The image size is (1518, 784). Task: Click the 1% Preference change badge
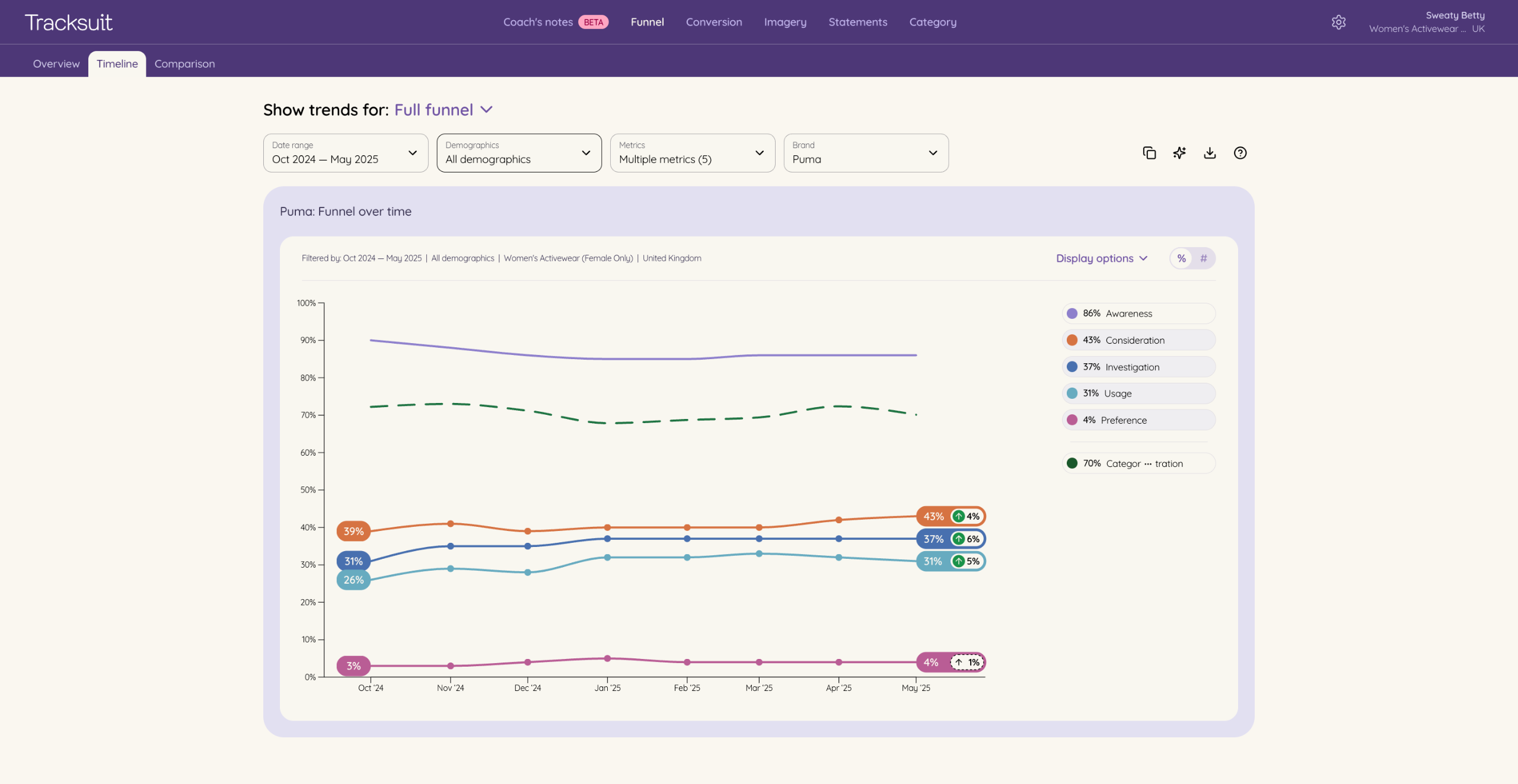coord(967,663)
